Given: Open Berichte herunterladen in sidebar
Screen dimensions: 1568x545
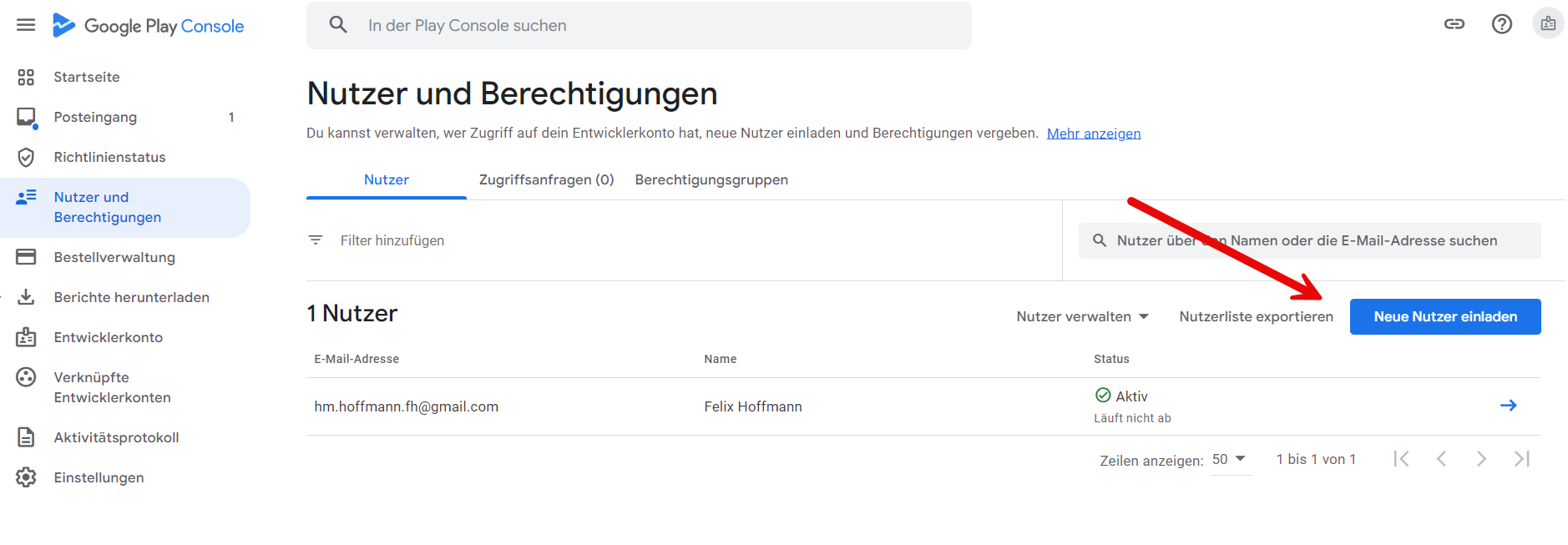Looking at the screenshot, I should click(x=125, y=297).
